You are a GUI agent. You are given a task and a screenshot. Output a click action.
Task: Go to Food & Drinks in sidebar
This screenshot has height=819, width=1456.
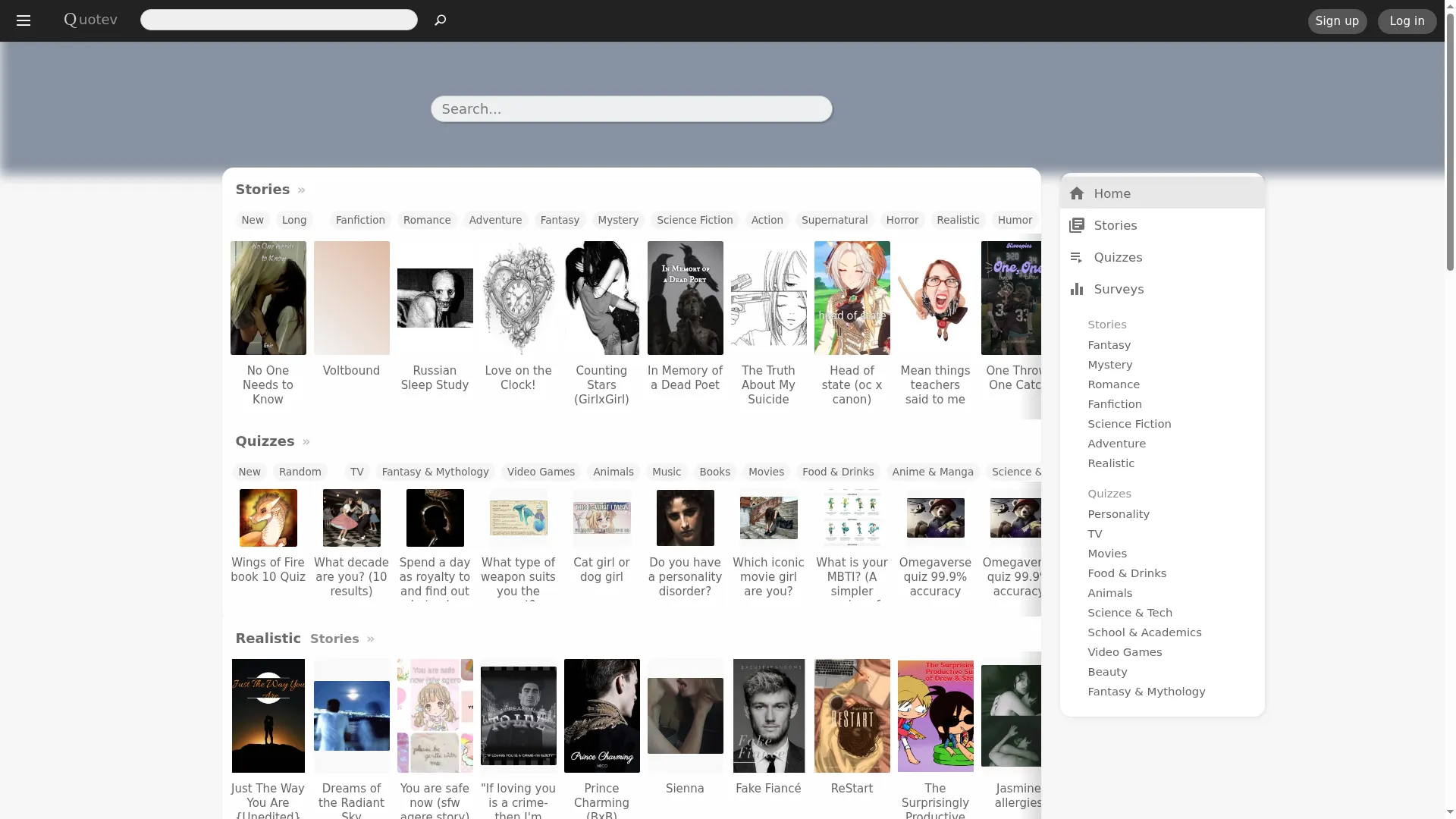tap(1127, 573)
